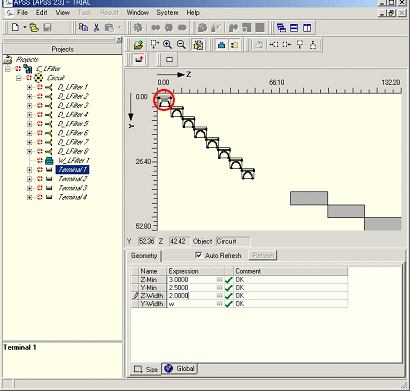Click the Z-Width expression field 2.0000
The height and width of the screenshot is (391, 410).
(192, 296)
